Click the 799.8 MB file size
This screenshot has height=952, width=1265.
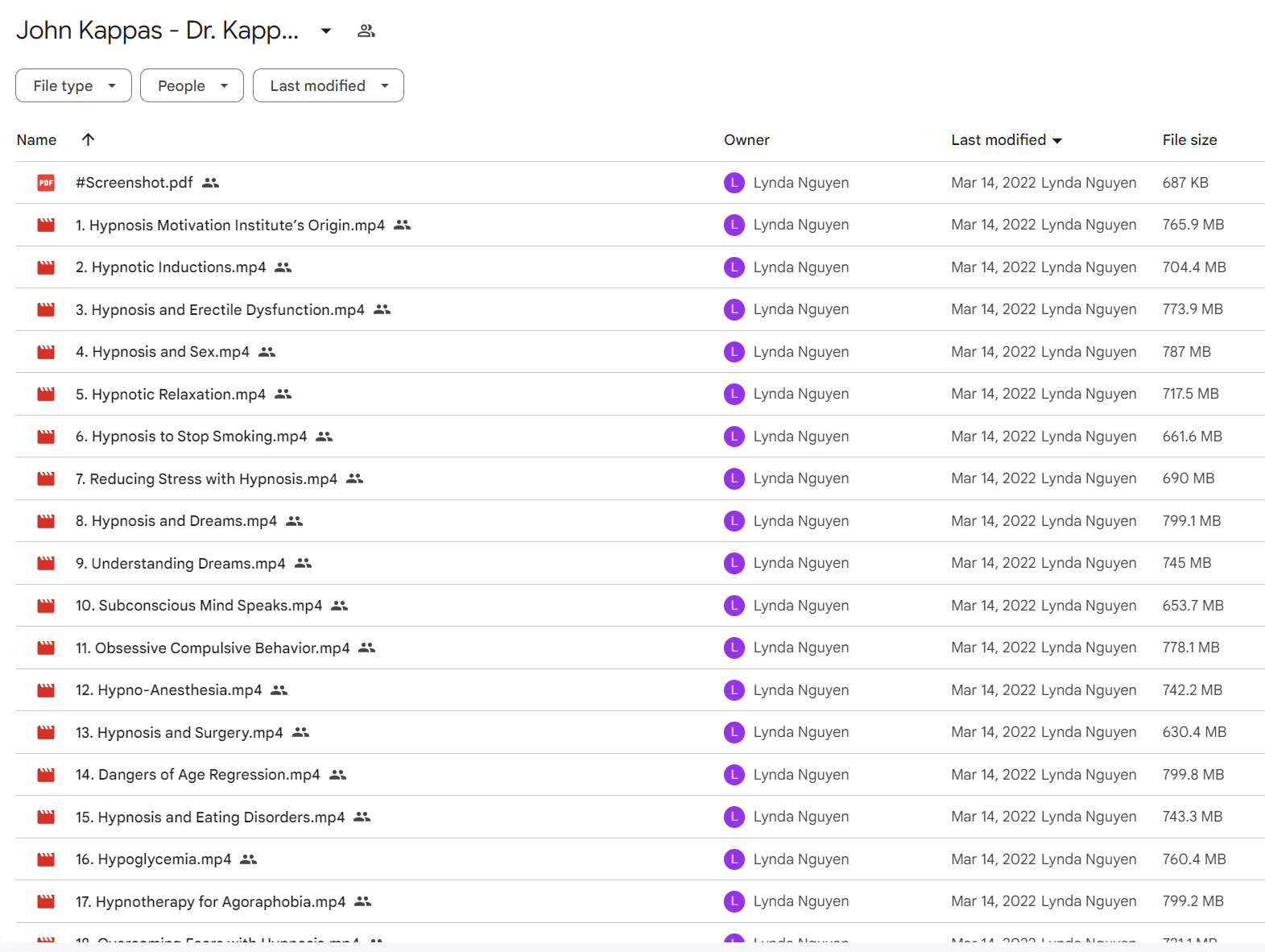coord(1193,775)
